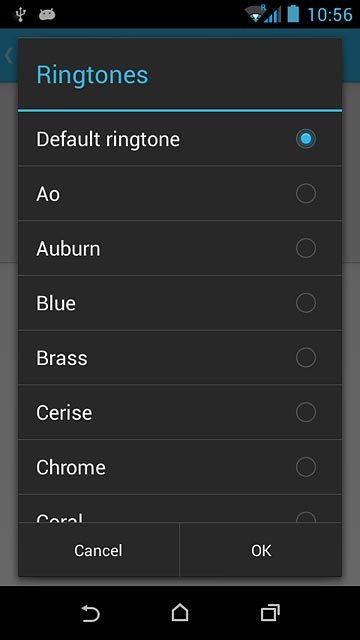Tap the back chevron behind the dialog

[x=8, y=56]
